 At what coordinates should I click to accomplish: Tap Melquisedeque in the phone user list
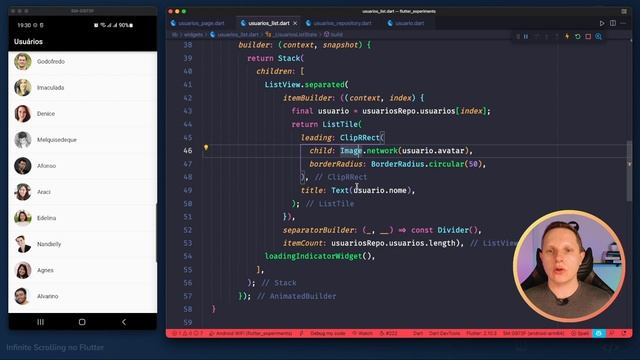pyautogui.click(x=83, y=140)
